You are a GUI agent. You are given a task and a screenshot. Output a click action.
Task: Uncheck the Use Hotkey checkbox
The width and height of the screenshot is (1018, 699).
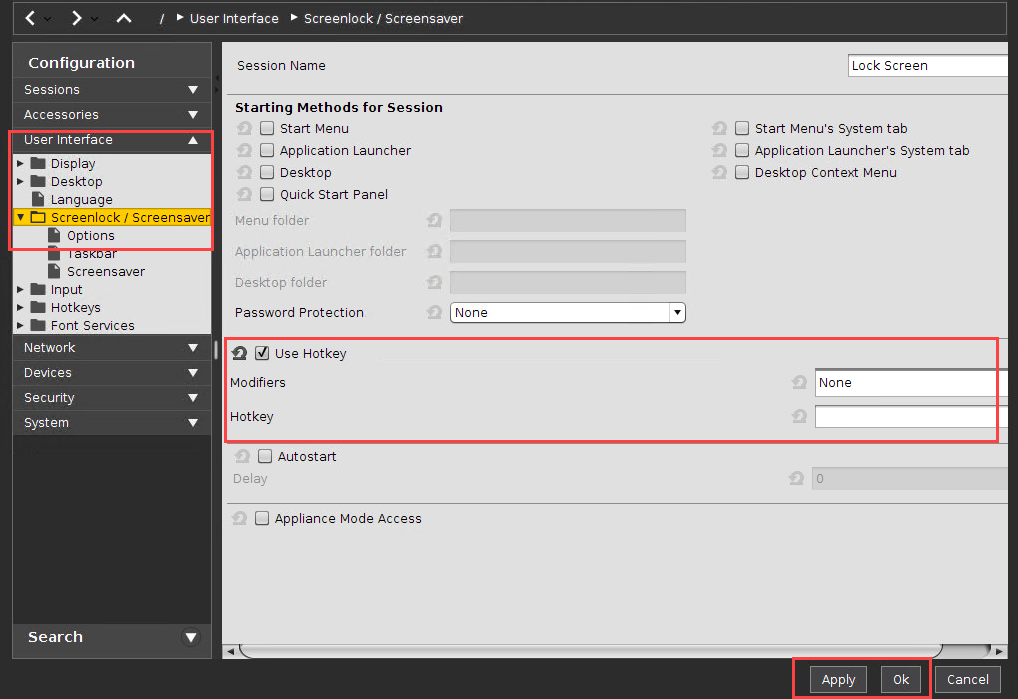tap(262, 353)
